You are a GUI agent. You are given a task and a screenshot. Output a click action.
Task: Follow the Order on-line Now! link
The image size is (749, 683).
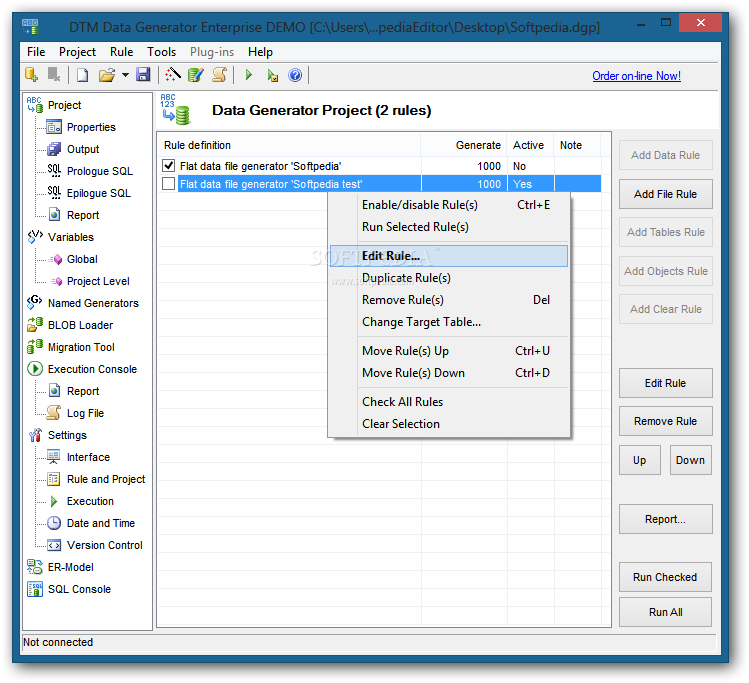click(636, 76)
